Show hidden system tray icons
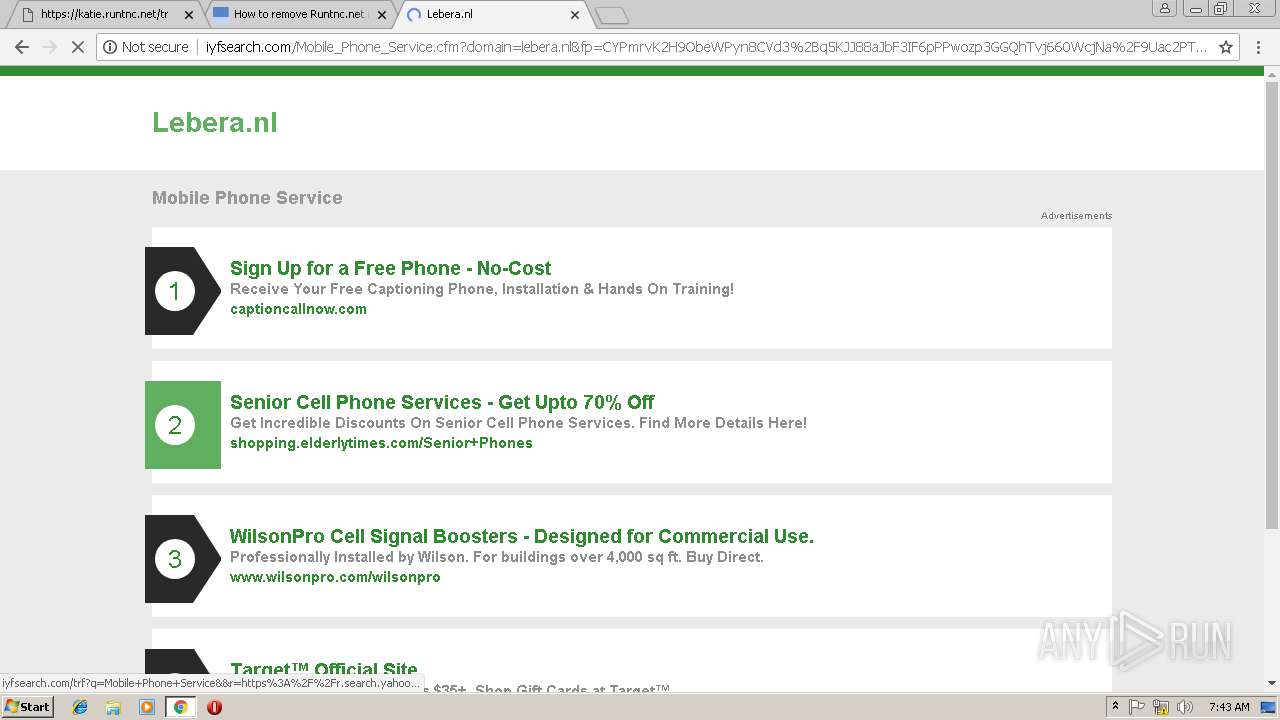Image resolution: width=1280 pixels, height=720 pixels. tap(1116, 707)
